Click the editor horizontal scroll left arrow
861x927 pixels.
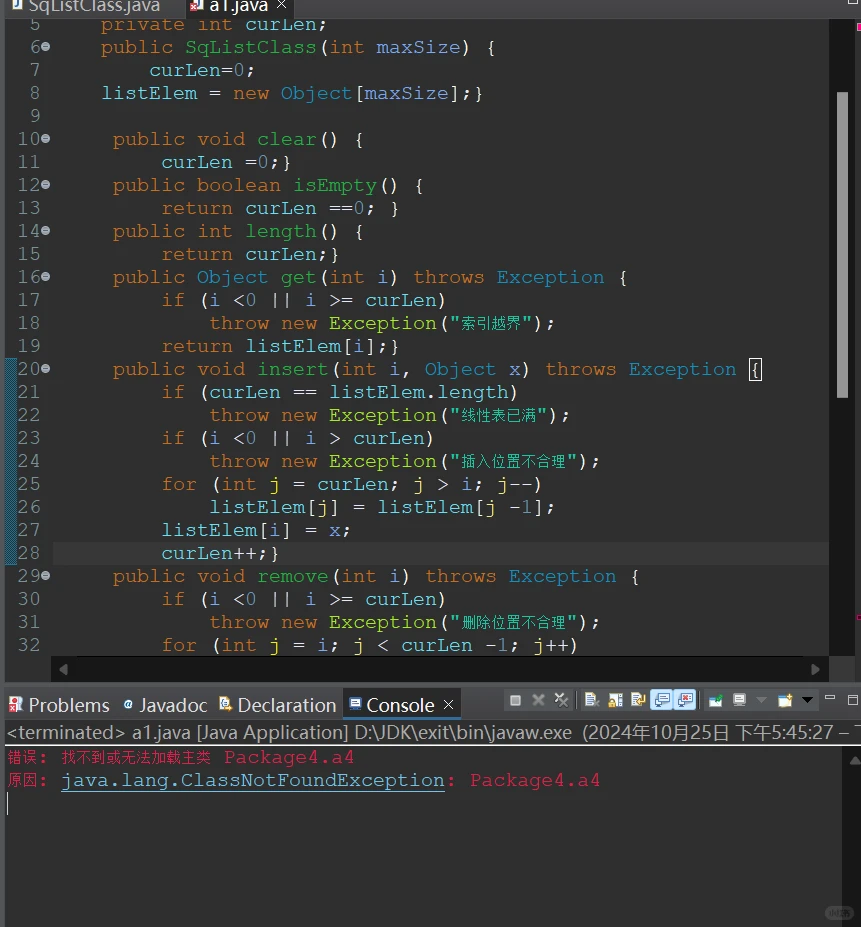(63, 669)
